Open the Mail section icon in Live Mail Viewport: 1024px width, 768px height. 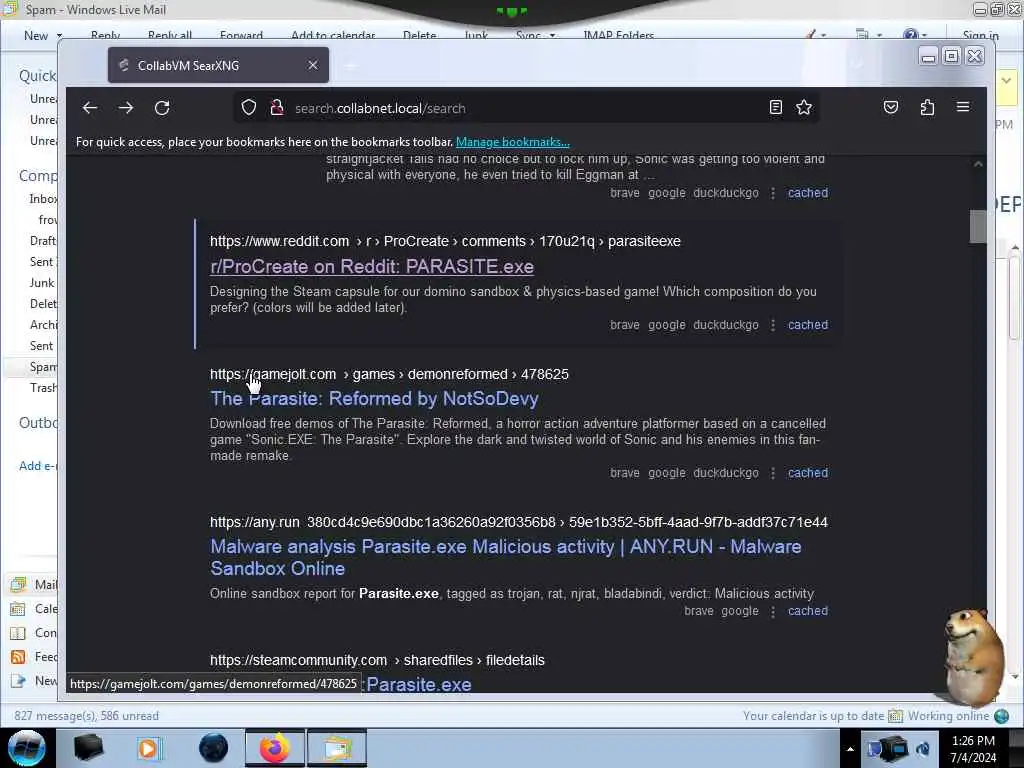(x=18, y=584)
